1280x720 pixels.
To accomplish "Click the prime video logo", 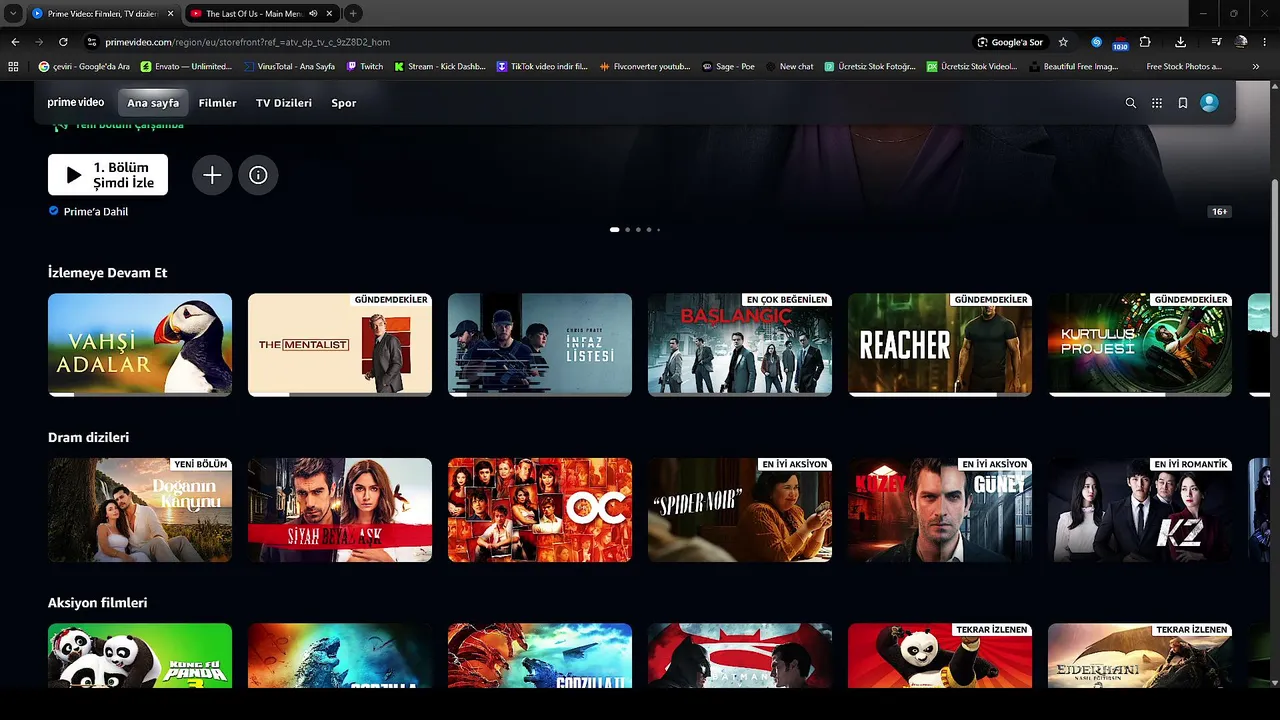I will tap(76, 103).
